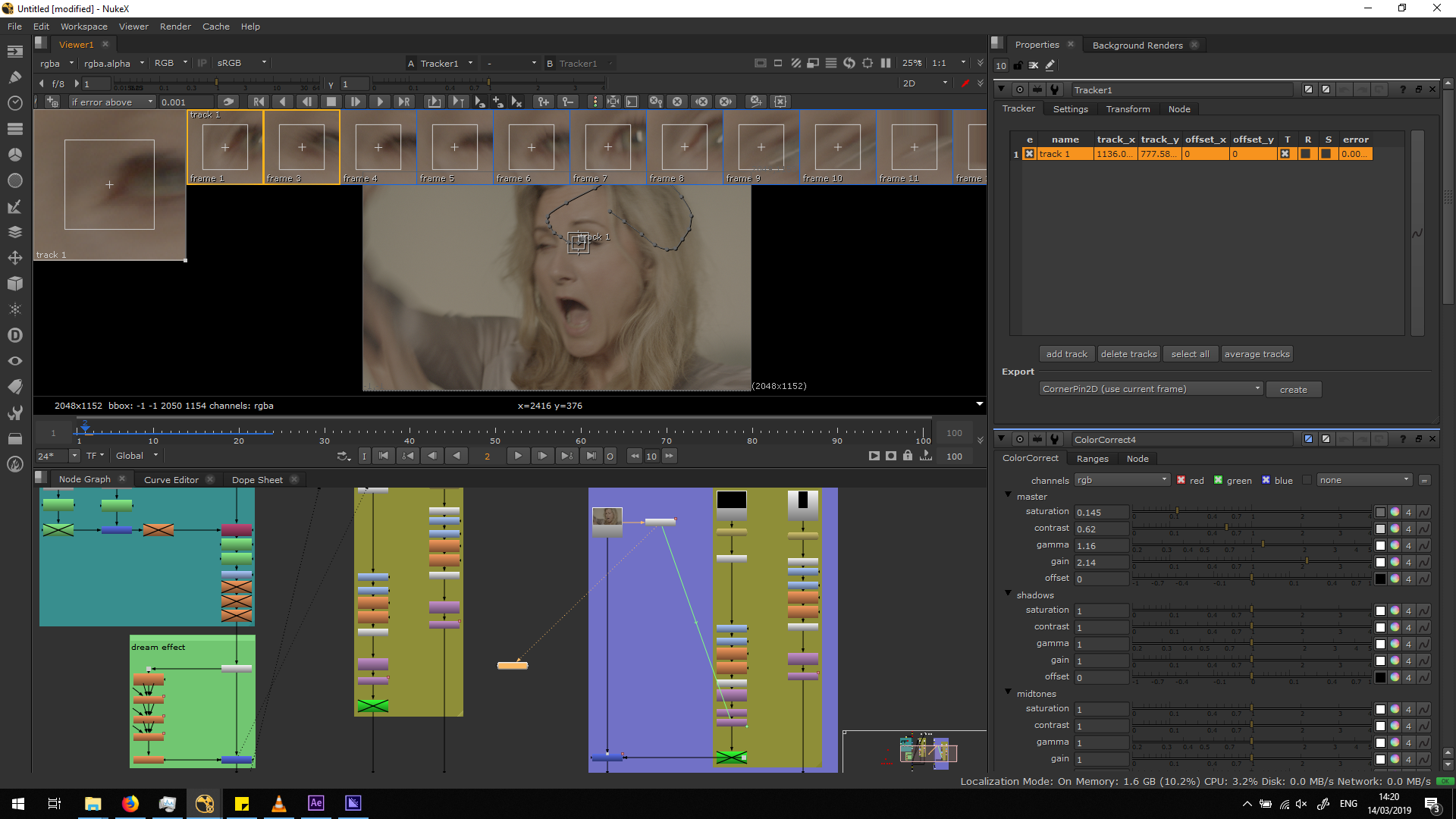Toggle the T checkbox for track 1
The image size is (1456, 819).
1285,154
